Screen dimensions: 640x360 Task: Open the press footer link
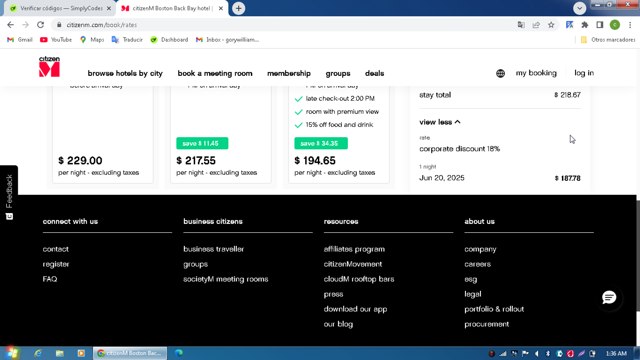[333, 294]
